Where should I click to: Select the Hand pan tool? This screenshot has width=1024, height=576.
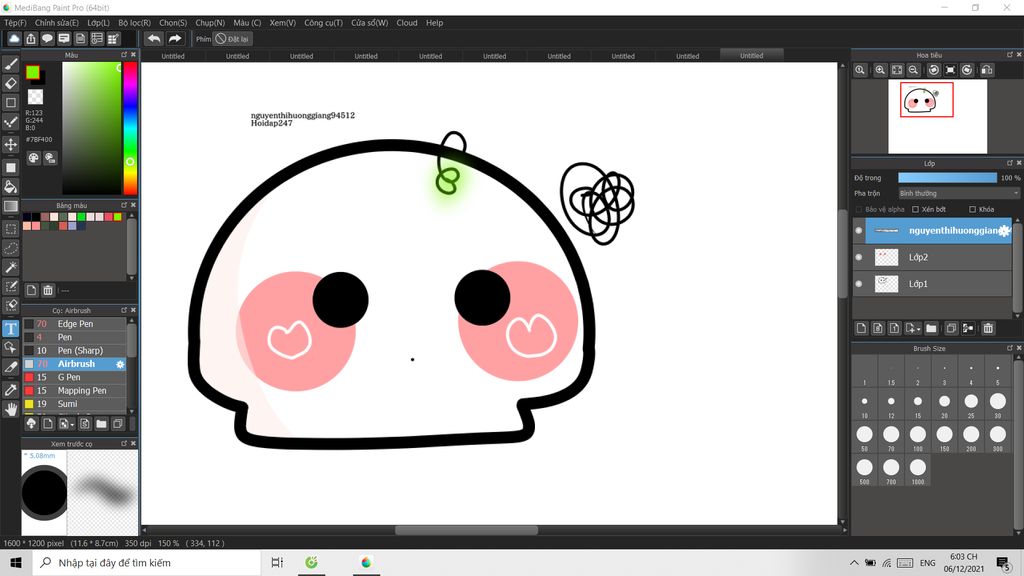pos(10,409)
